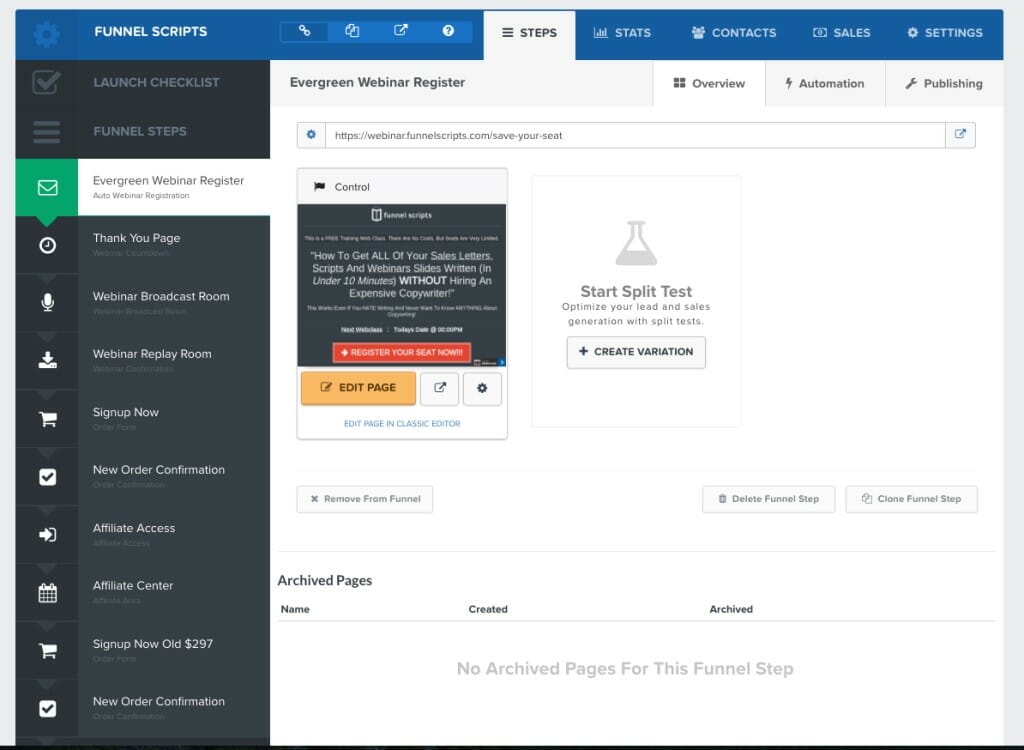Select the shopping cart icon for Signup Now

[46, 418]
